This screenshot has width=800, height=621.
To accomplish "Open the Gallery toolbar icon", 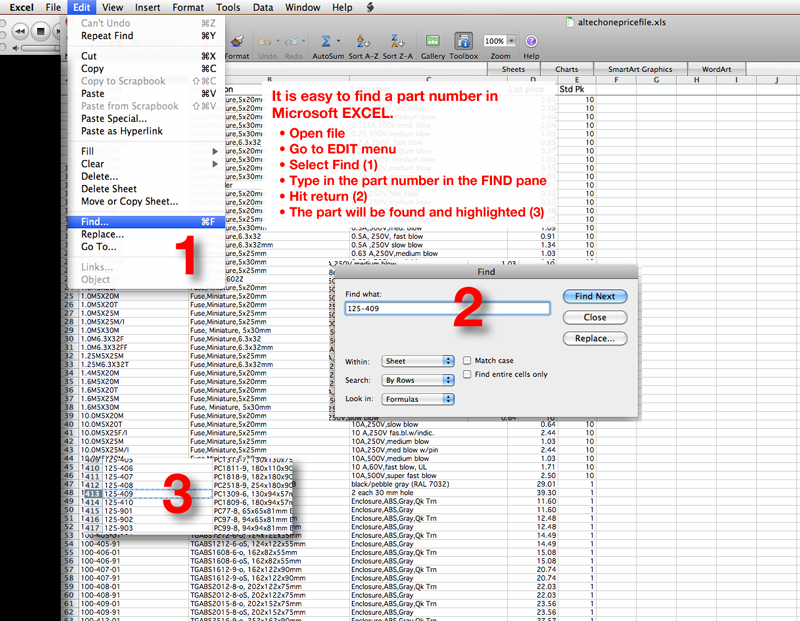I will coord(433,41).
